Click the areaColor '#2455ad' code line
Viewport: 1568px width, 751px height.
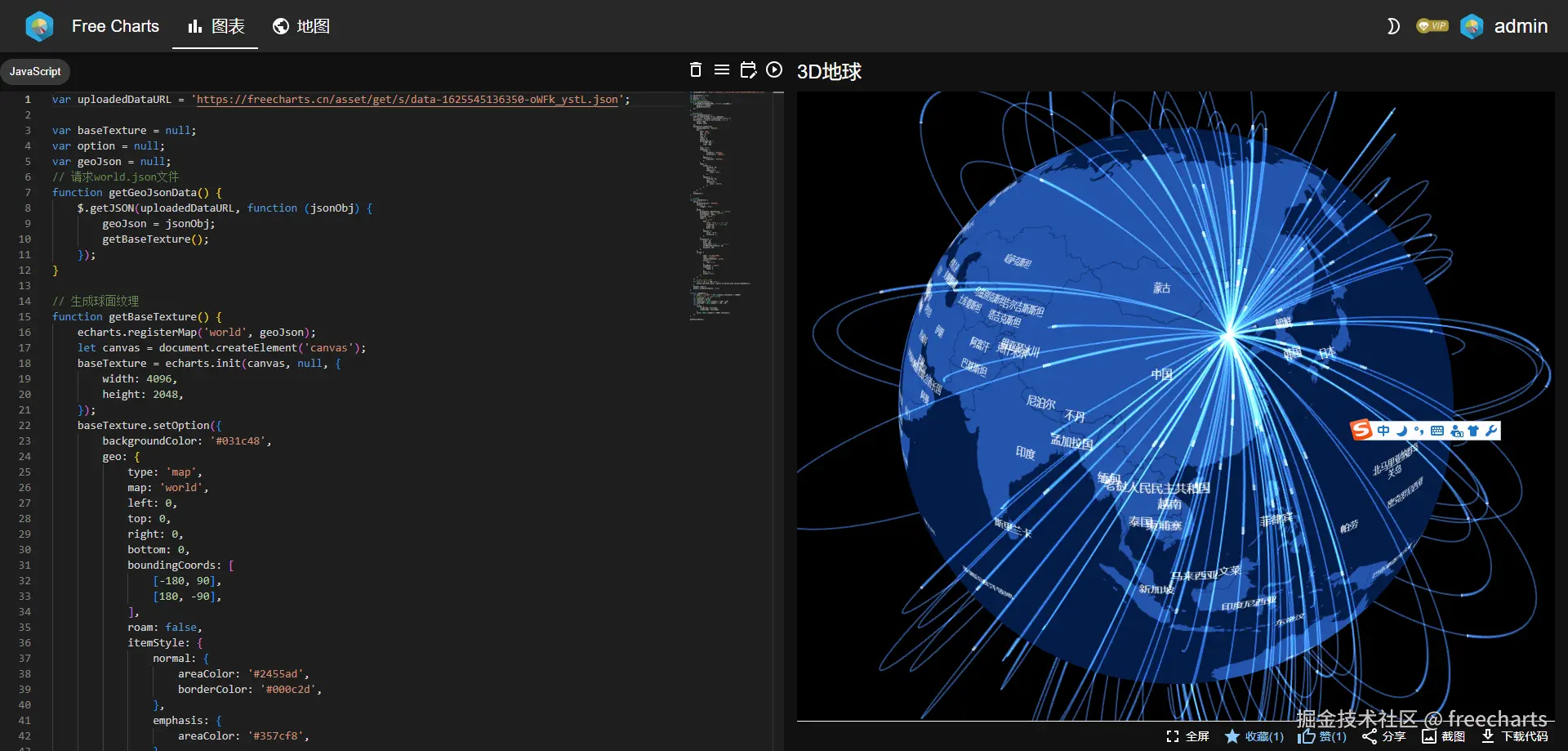[243, 674]
